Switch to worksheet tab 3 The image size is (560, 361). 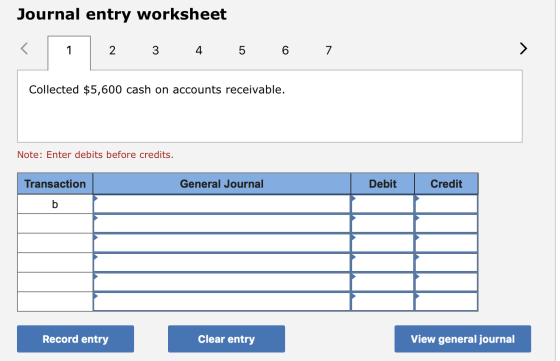(x=155, y=50)
